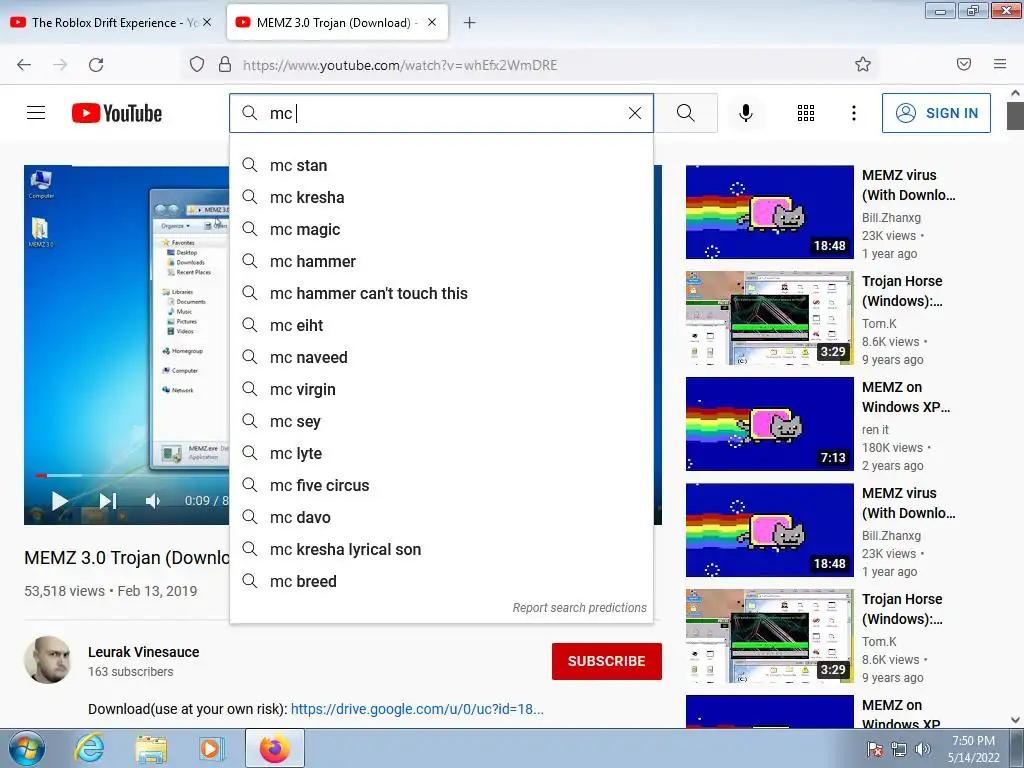This screenshot has height=768, width=1024.
Task: Click the video progress bar
Action: 131,475
